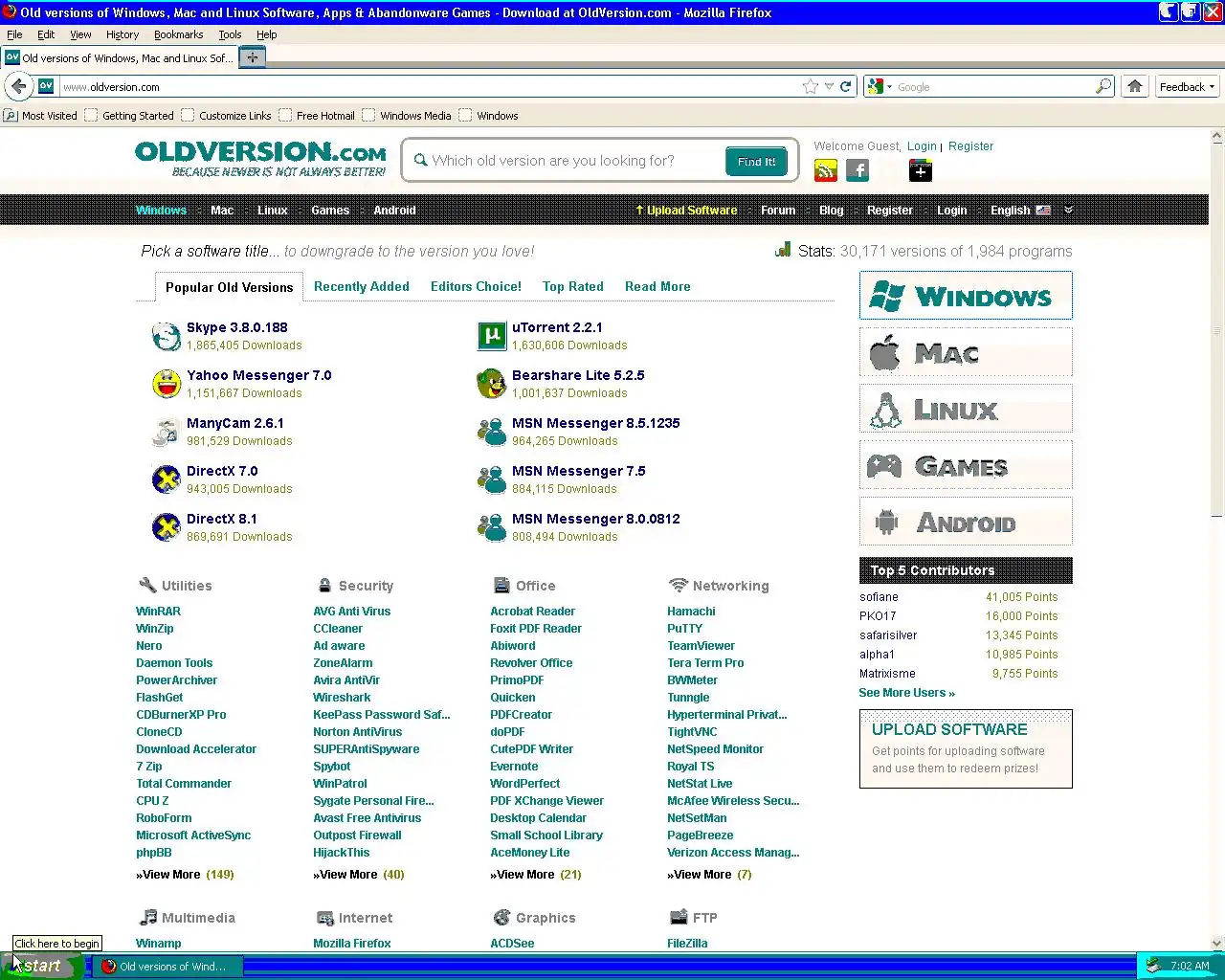Viewport: 1225px width, 980px height.
Task: Click the Find It! button
Action: [756, 162]
